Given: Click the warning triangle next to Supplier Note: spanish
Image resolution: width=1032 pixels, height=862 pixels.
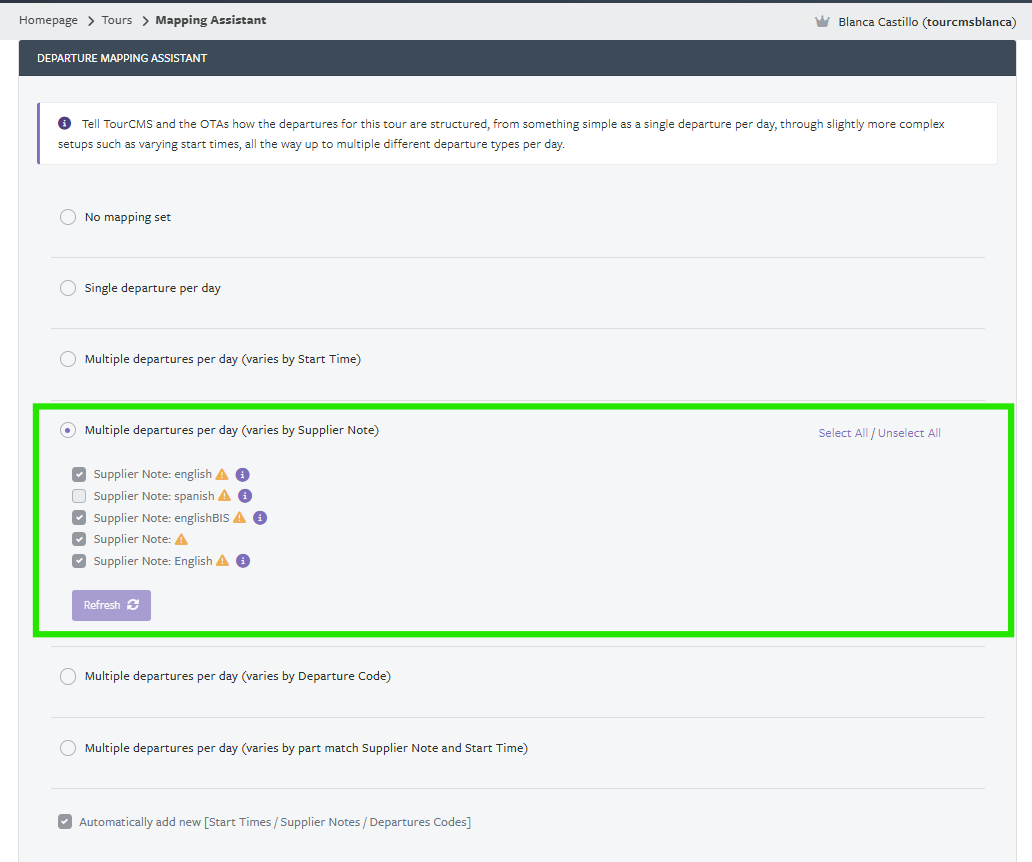Looking at the screenshot, I should click(x=224, y=495).
